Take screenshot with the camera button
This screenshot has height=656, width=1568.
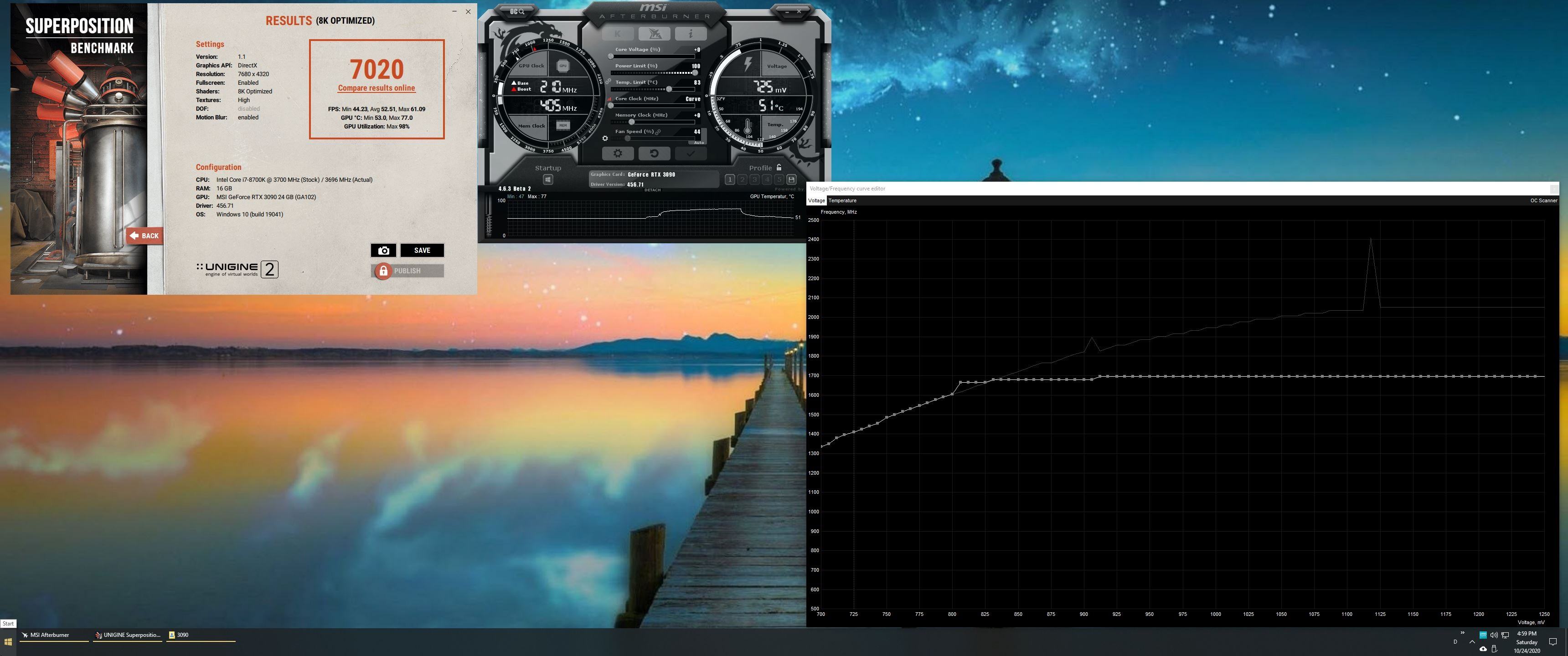point(383,250)
